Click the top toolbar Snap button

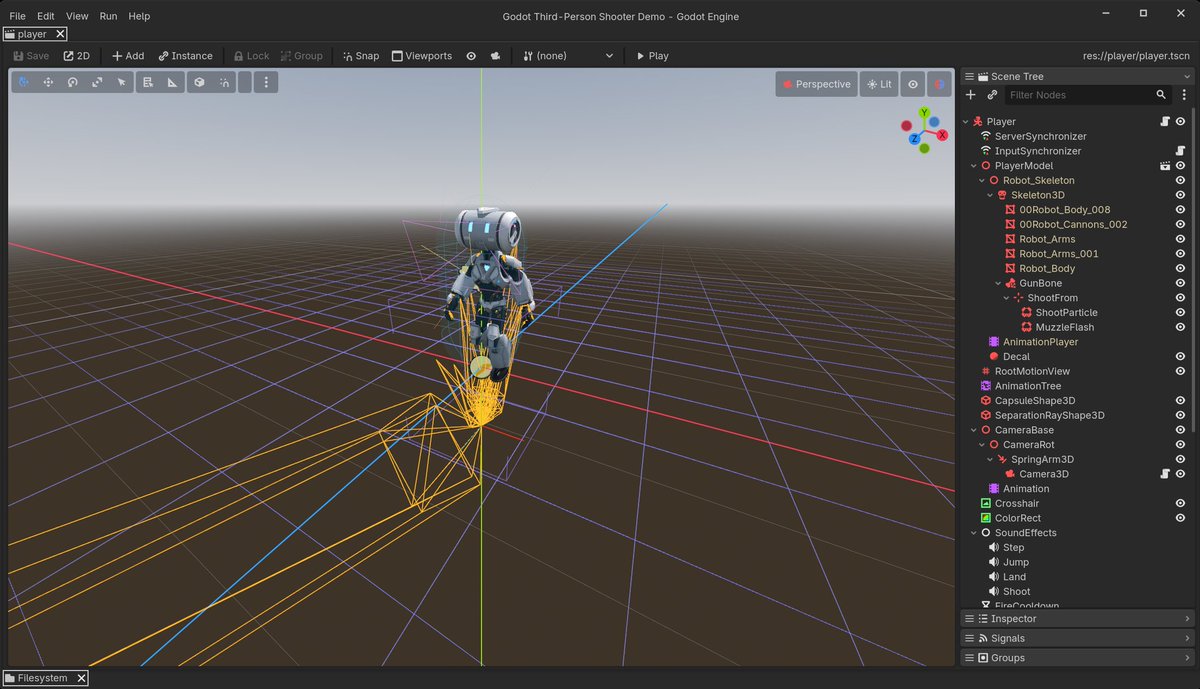point(361,56)
